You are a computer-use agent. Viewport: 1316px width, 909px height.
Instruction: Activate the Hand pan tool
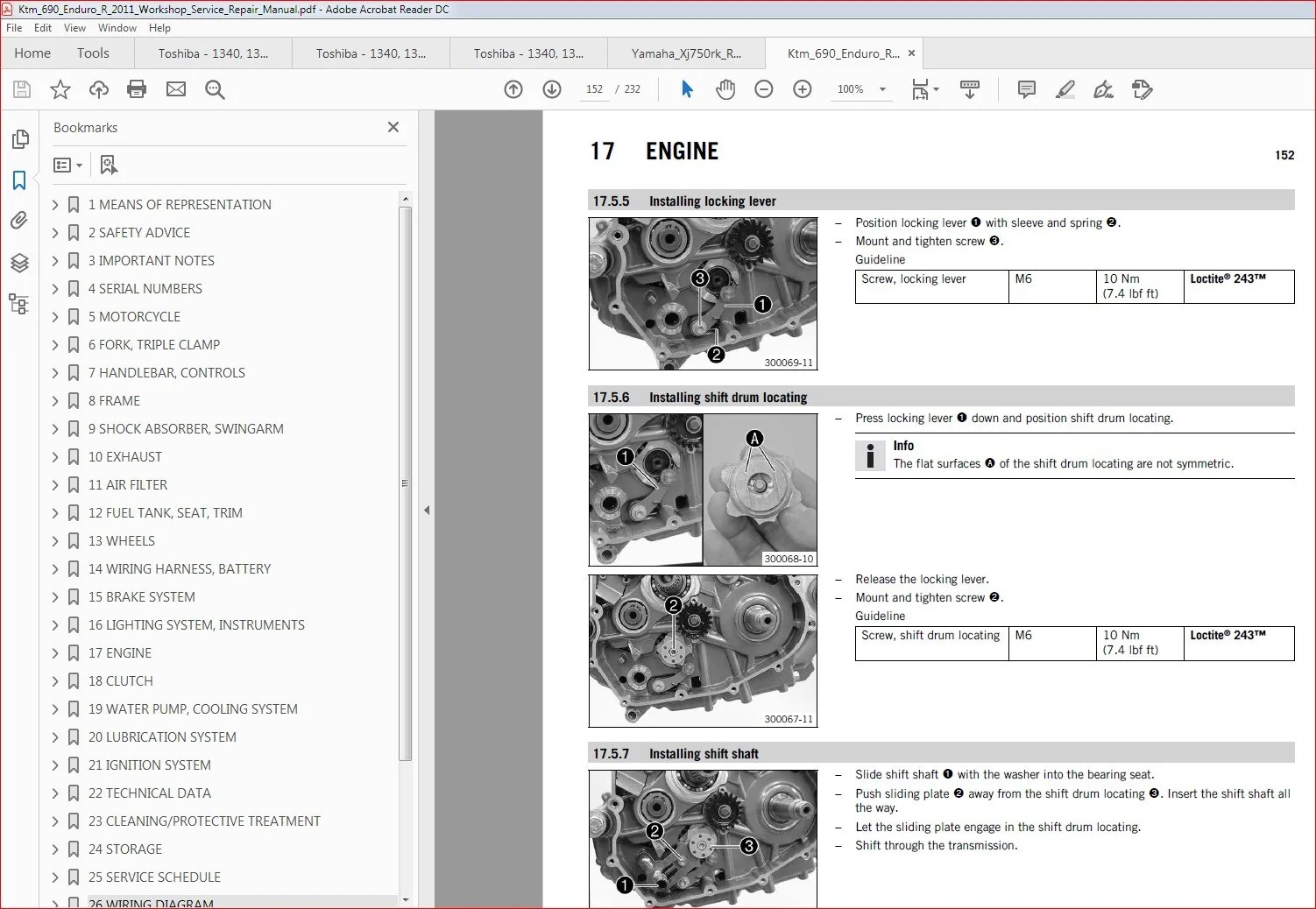click(725, 89)
